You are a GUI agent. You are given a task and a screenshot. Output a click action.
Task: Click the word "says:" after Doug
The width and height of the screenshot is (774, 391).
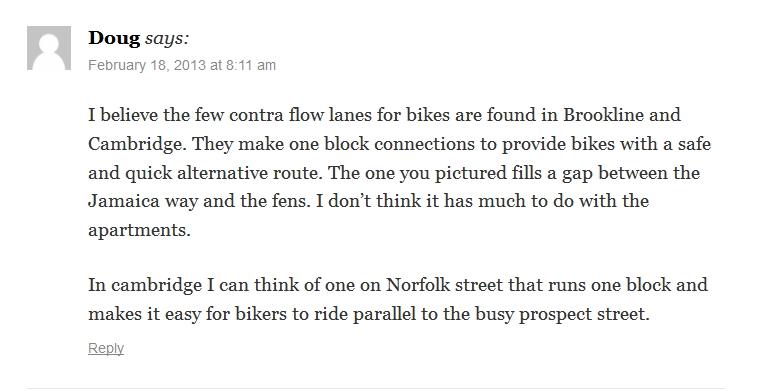[167, 39]
